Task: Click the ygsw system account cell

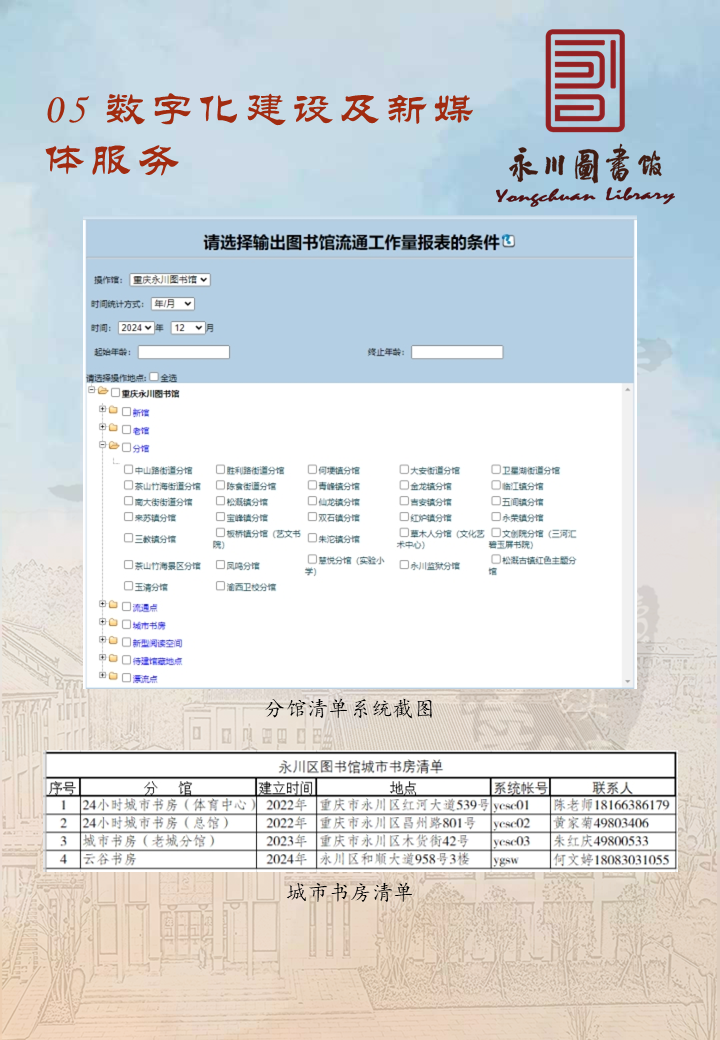Action: point(520,860)
